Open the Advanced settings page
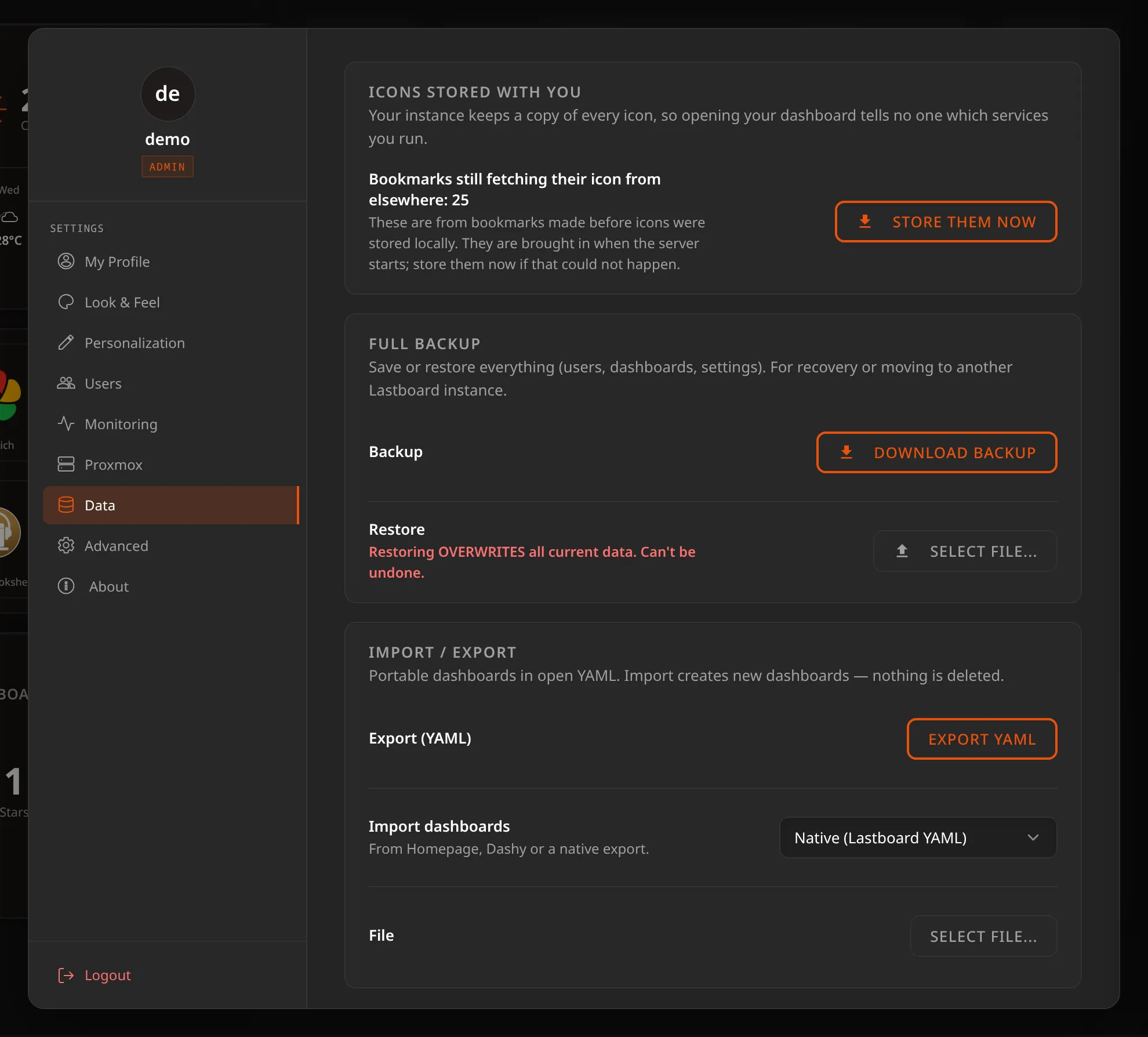The width and height of the screenshot is (1148, 1037). pyautogui.click(x=170, y=546)
